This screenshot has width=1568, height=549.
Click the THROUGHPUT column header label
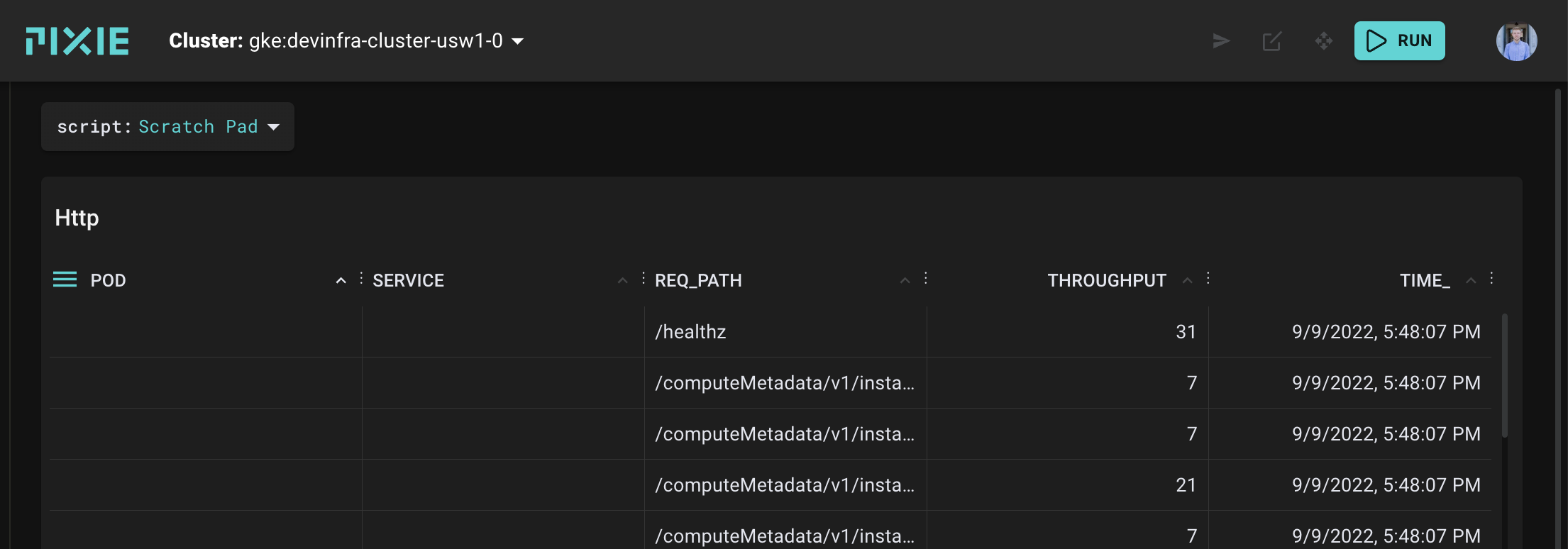[x=1107, y=281]
